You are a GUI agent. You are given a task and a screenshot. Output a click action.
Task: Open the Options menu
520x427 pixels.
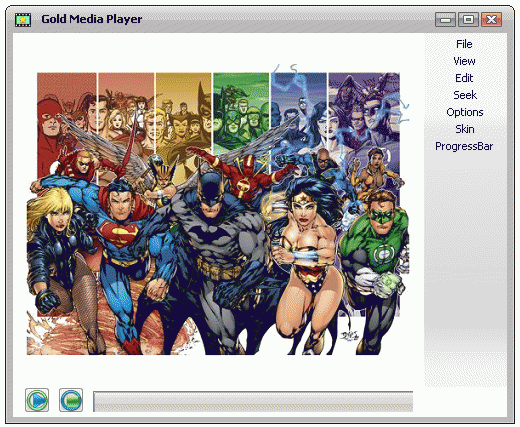click(465, 112)
